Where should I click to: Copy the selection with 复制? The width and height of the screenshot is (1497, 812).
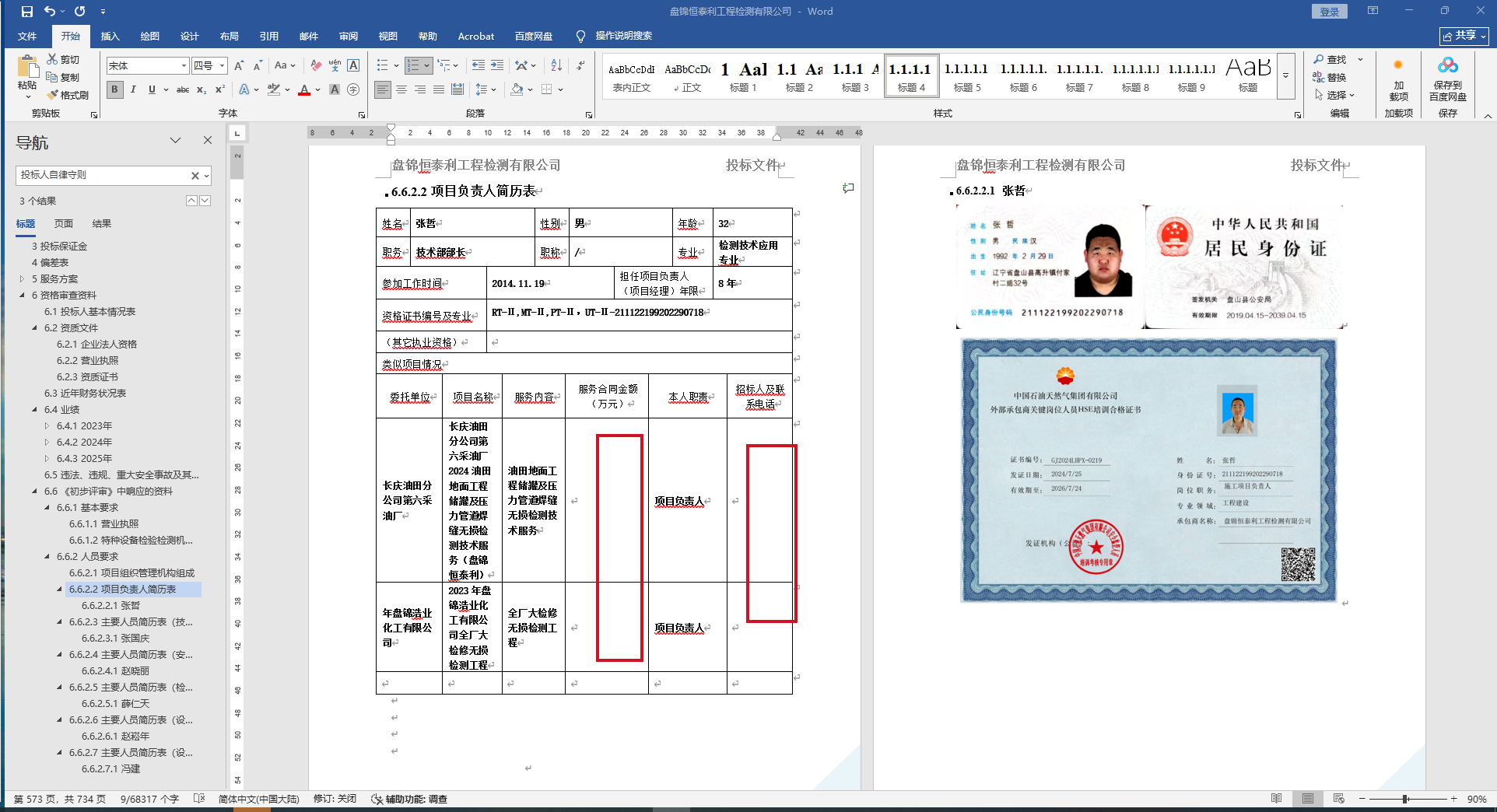point(63,77)
